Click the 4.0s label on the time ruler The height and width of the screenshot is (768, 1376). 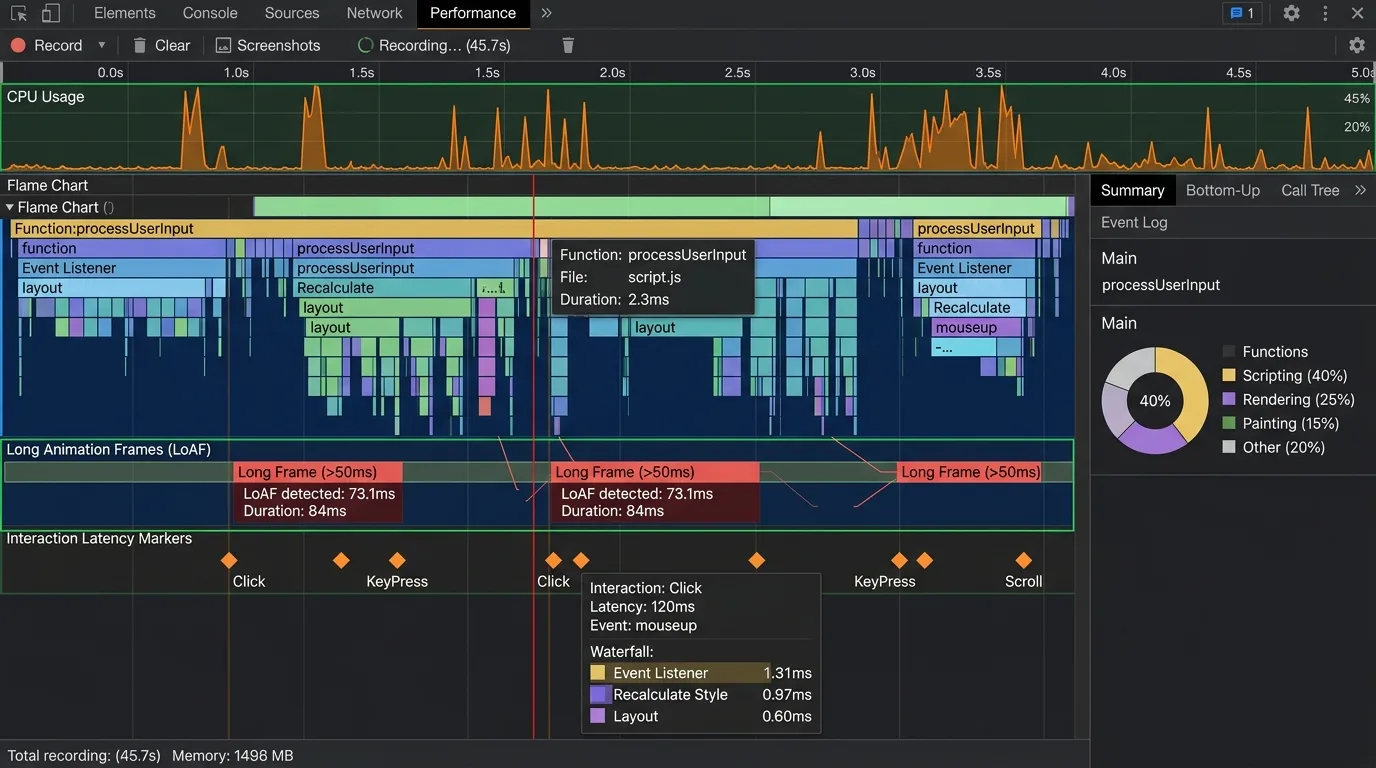click(x=1113, y=72)
